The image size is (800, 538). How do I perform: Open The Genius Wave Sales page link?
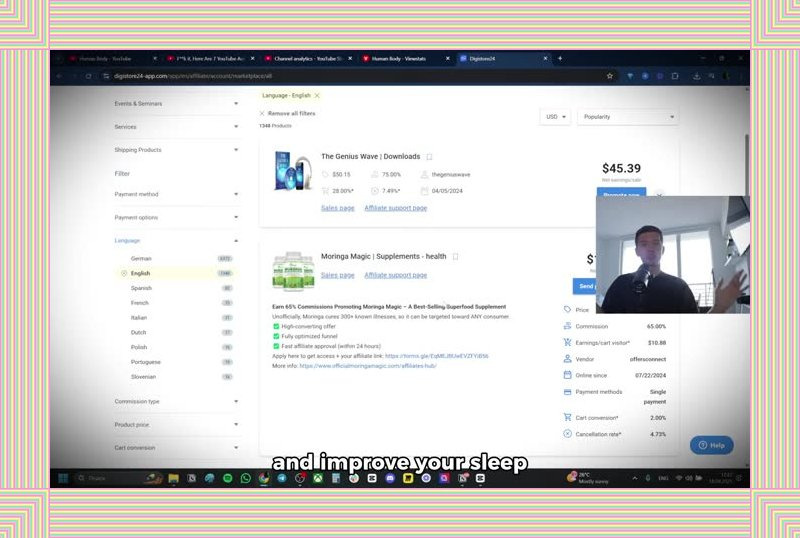point(337,208)
